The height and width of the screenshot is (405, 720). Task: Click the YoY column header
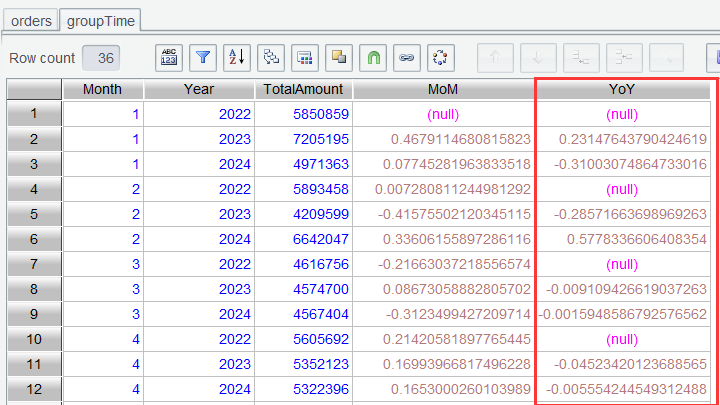point(622,89)
